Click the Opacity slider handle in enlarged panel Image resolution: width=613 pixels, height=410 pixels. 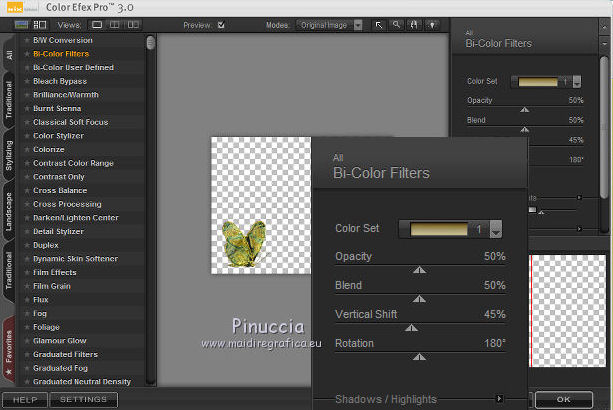[420, 269]
